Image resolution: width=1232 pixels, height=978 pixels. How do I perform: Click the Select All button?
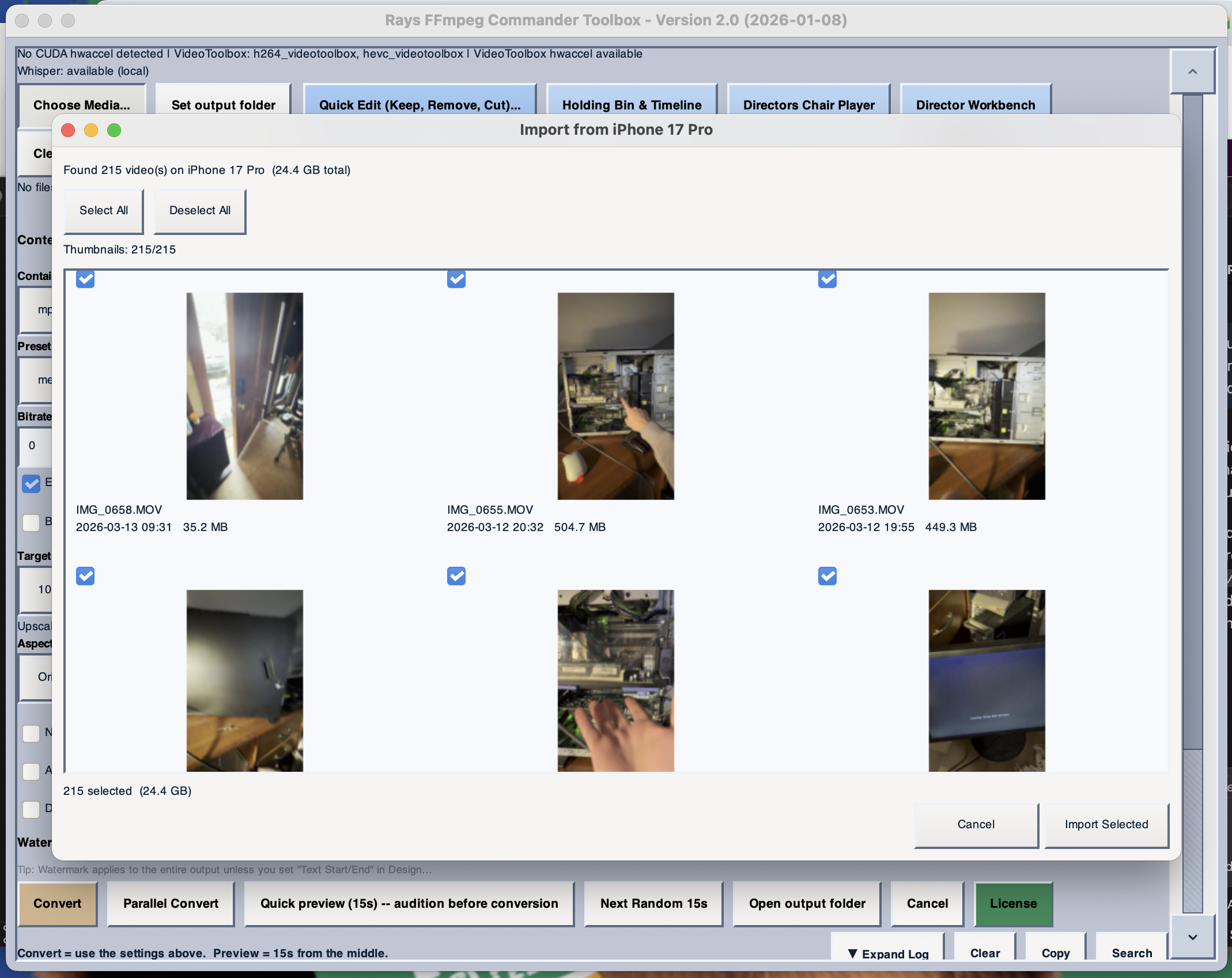coord(104,210)
